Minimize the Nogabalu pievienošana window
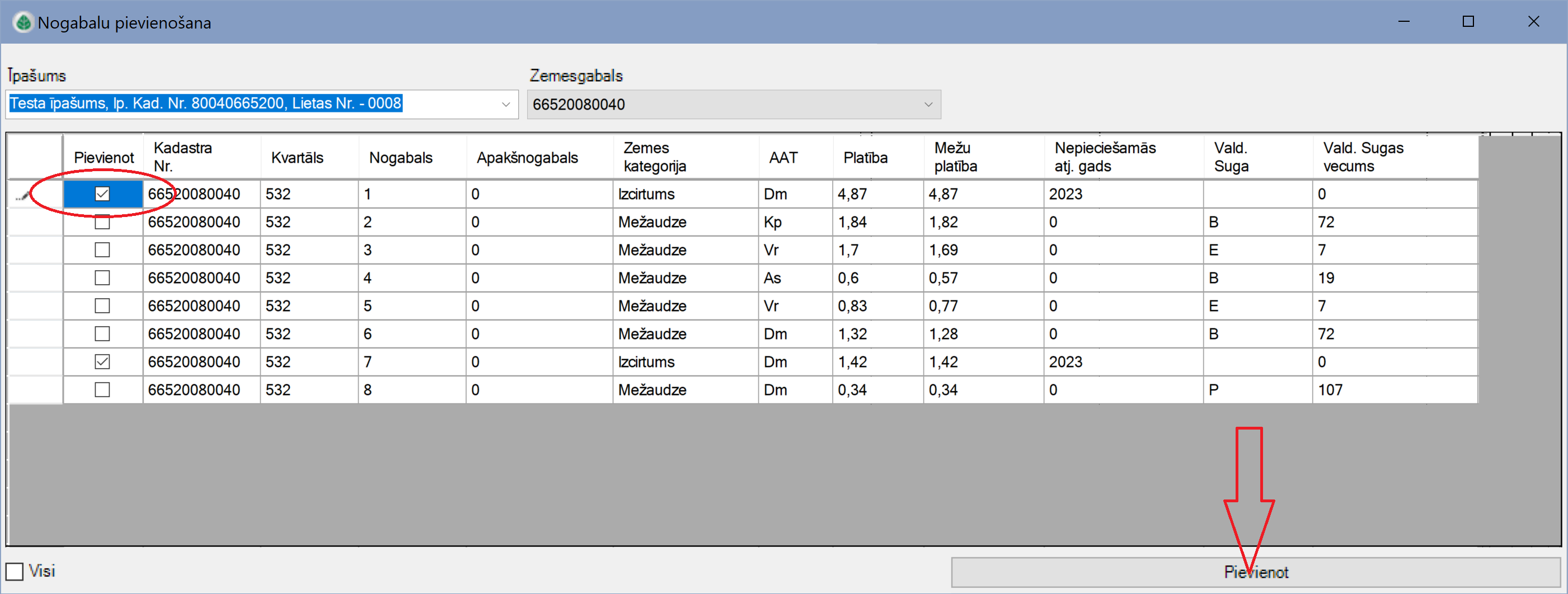 (1403, 22)
